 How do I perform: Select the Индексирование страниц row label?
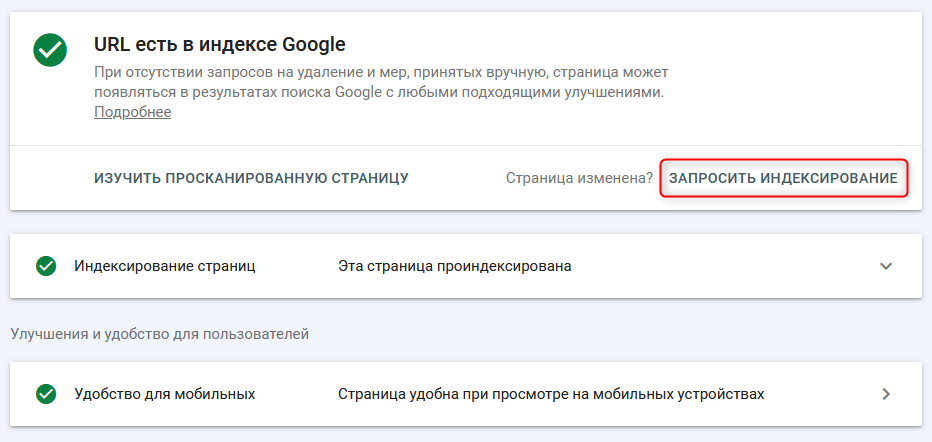point(165,266)
